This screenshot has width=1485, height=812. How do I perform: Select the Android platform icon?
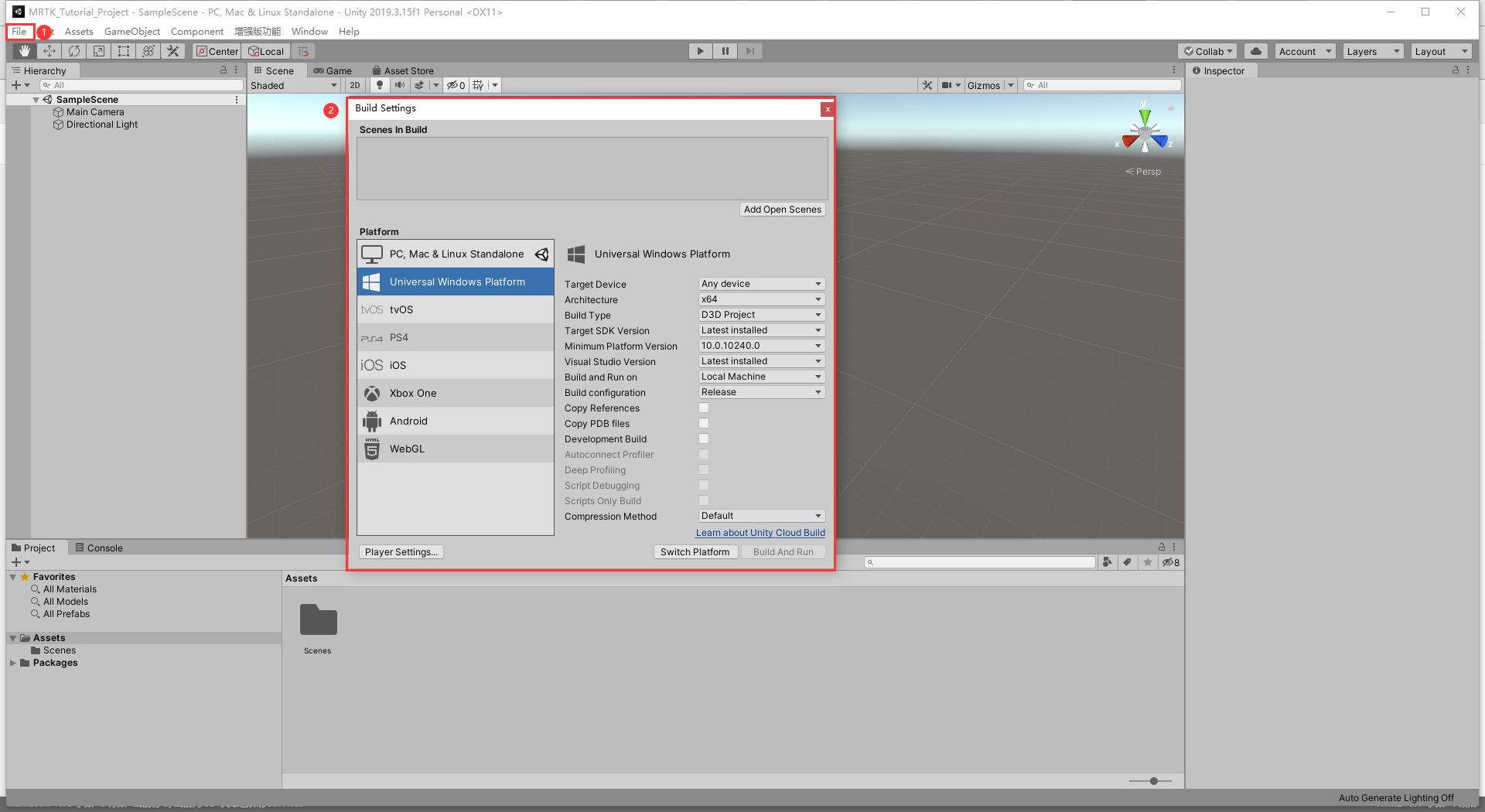[372, 421]
